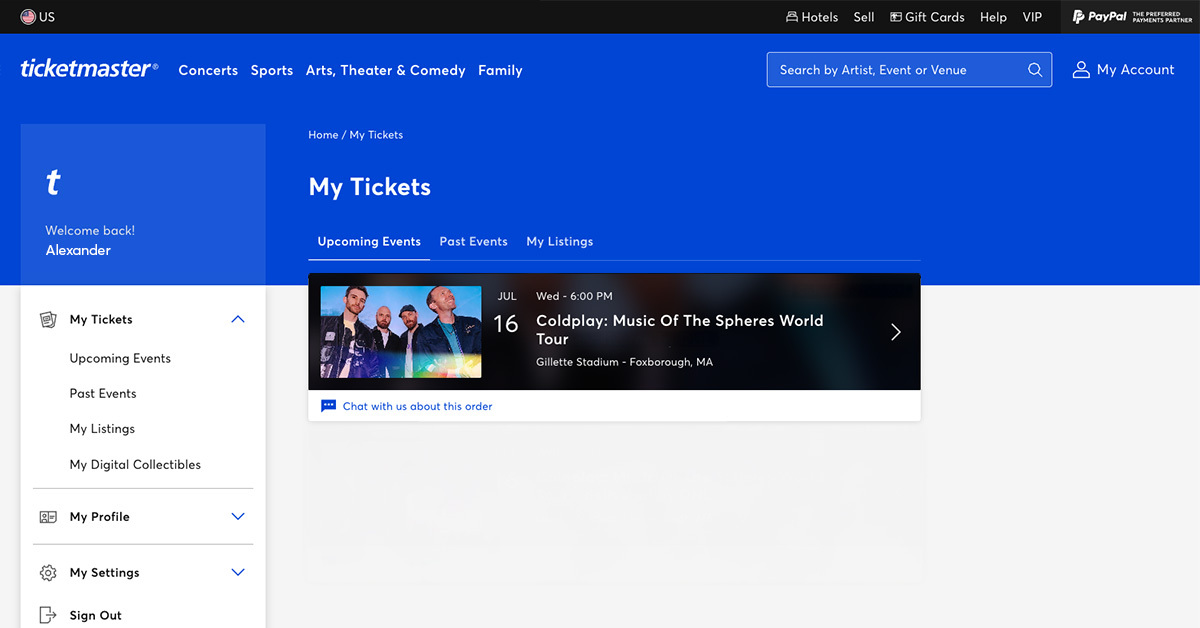This screenshot has height=628, width=1200.
Task: Switch to the Past Events tab
Action: pyautogui.click(x=473, y=241)
